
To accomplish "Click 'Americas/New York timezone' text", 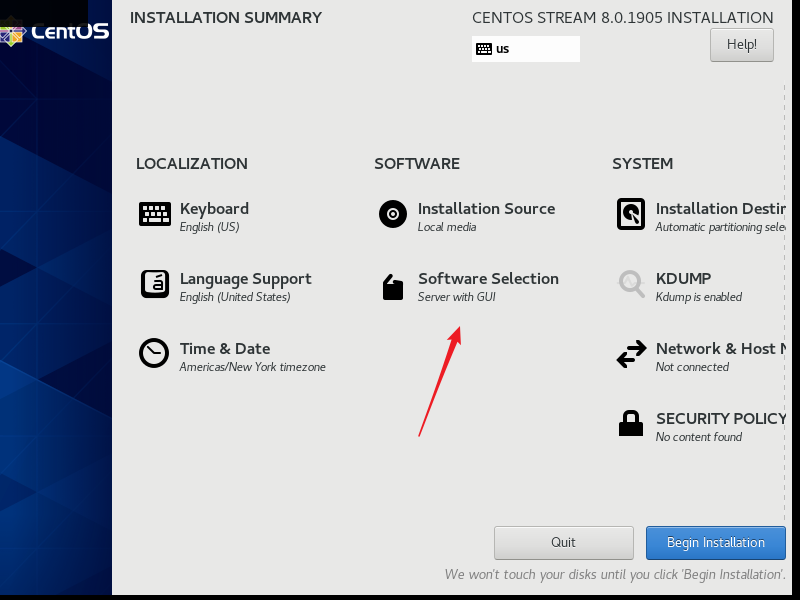I will pyautogui.click(x=252, y=367).
